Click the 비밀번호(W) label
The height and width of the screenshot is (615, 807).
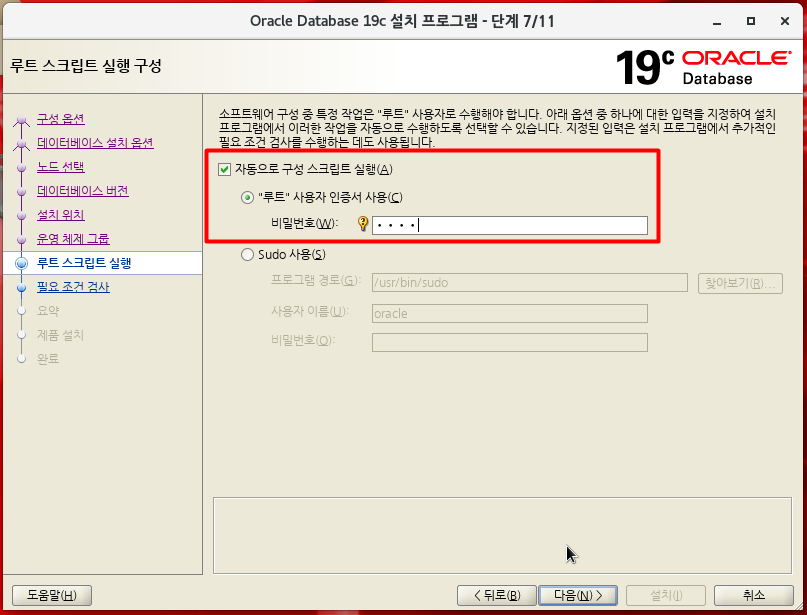(x=304, y=223)
